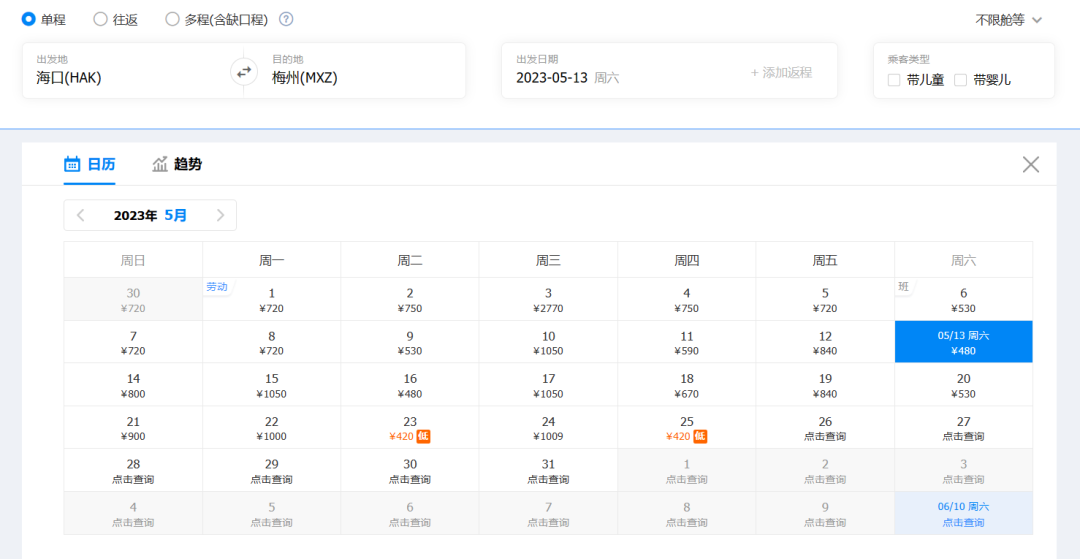Select May 6 workday priced ¥530
Viewport: 1080px width, 559px height.
click(964, 299)
